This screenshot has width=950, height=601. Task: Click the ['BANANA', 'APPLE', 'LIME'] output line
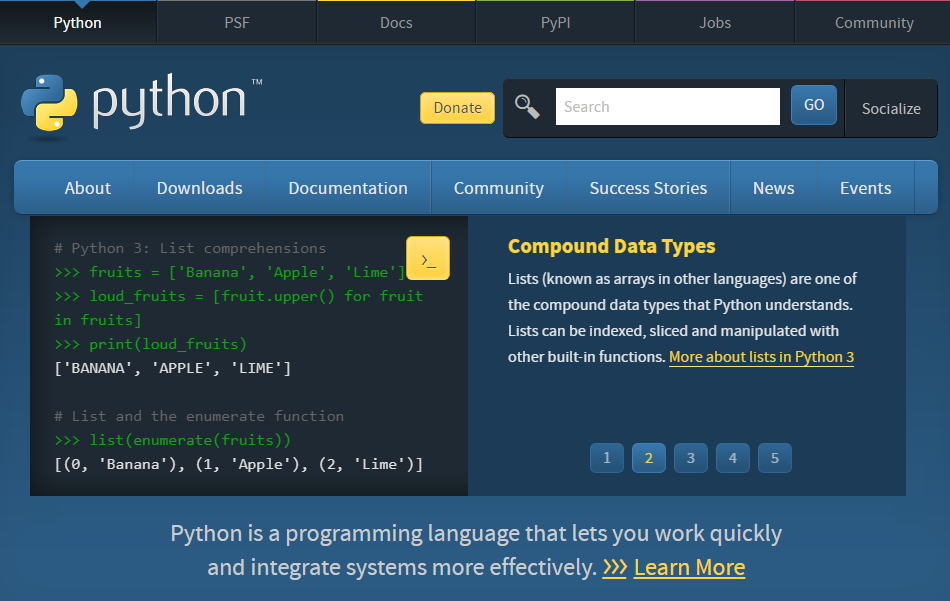173,368
